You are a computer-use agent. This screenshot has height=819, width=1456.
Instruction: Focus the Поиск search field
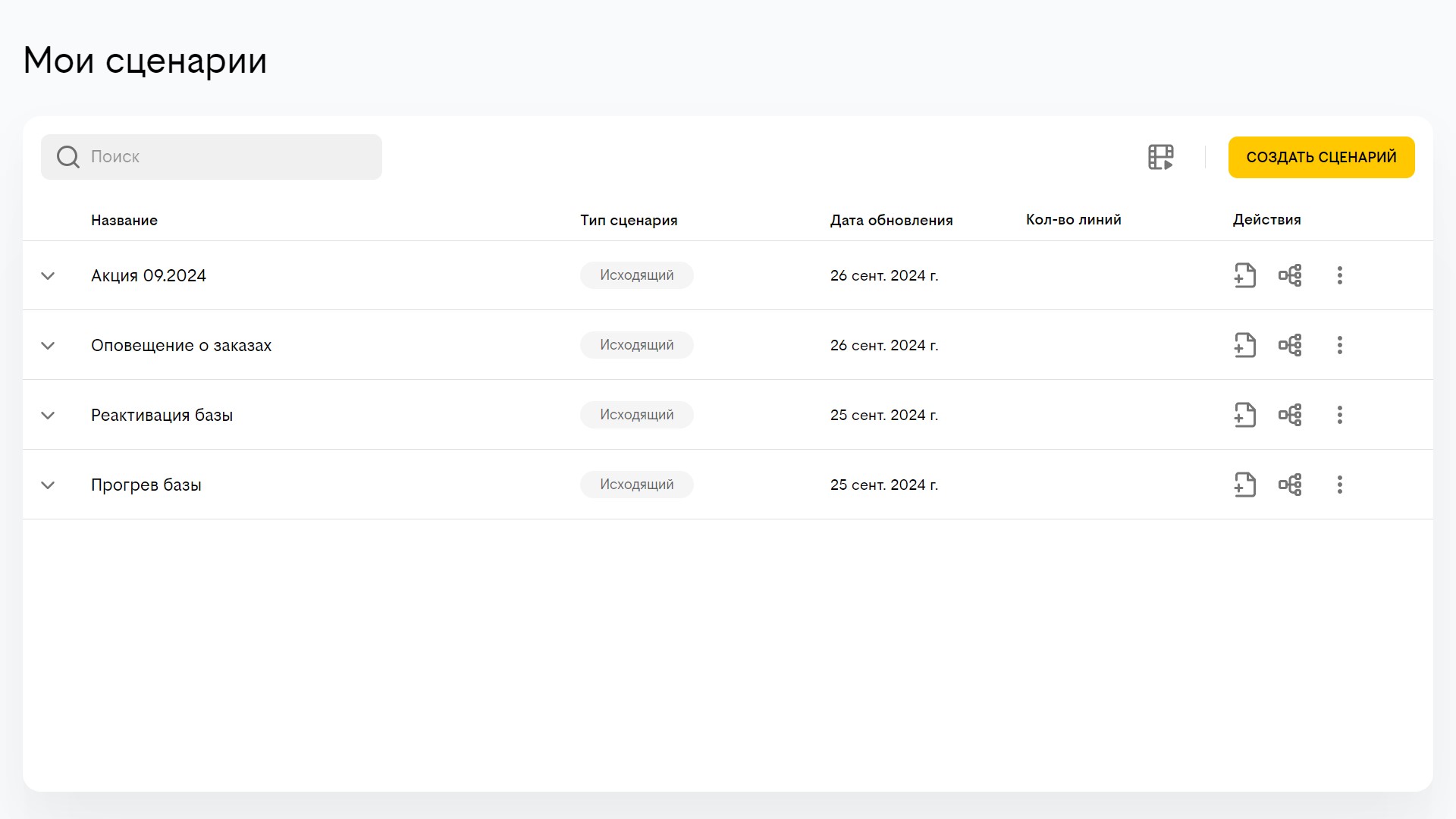coord(212,157)
